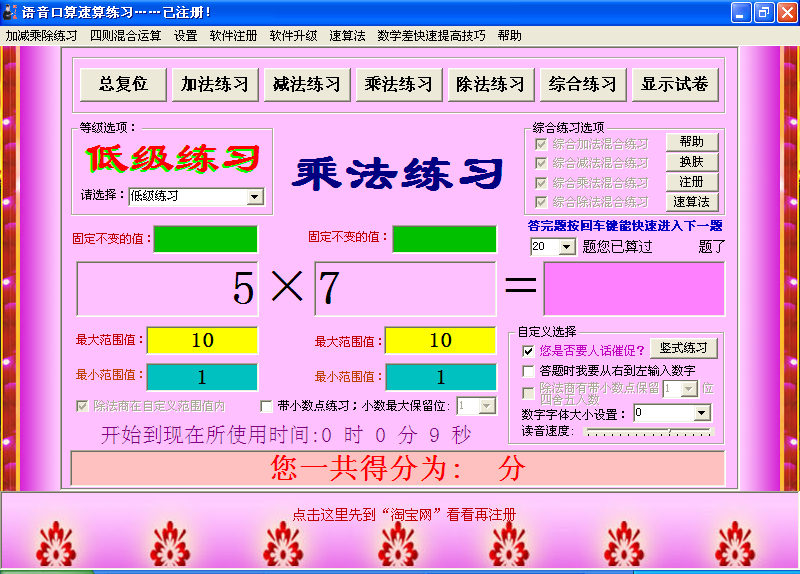The image size is (800, 574).
Task: Click the answer input box after equals
Action: 634,289
